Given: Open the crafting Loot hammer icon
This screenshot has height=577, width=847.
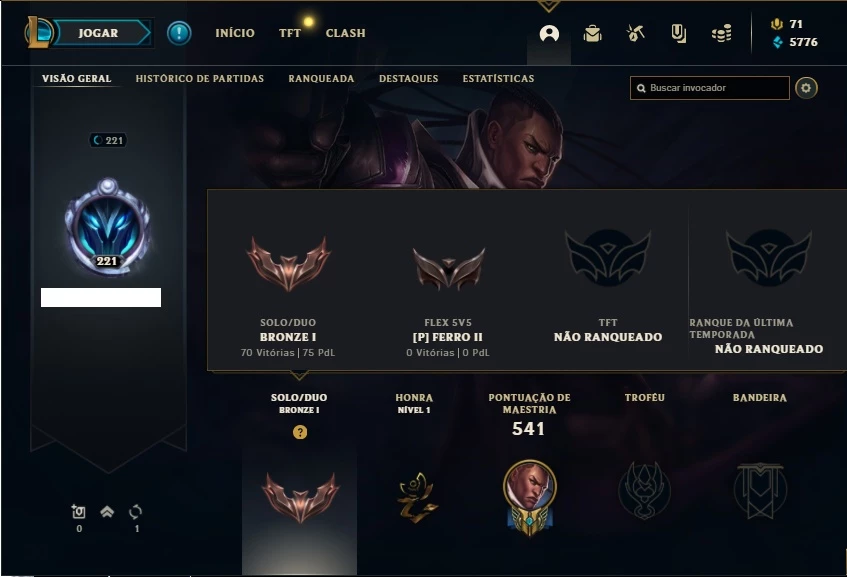Looking at the screenshot, I should tap(635, 33).
